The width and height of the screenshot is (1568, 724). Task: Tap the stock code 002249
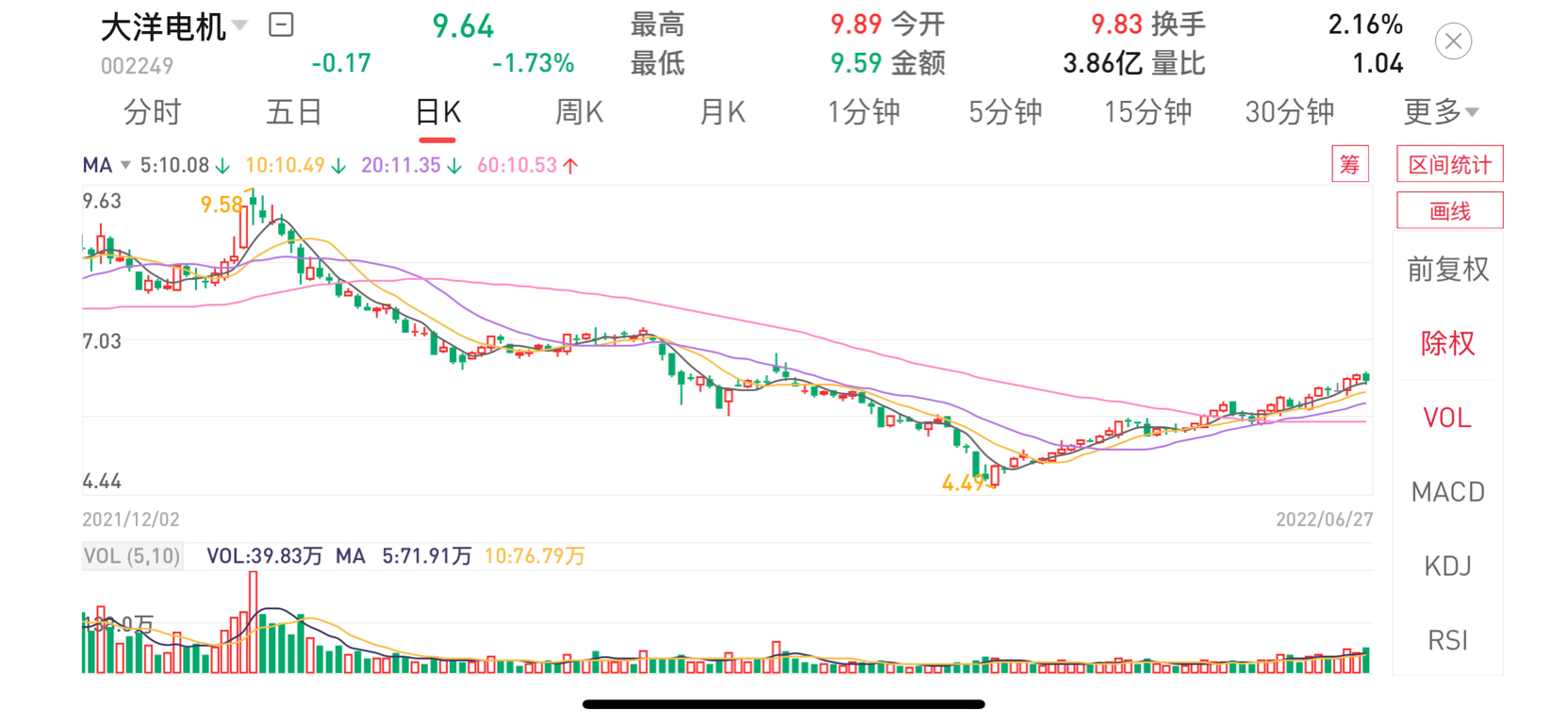pyautogui.click(x=137, y=66)
